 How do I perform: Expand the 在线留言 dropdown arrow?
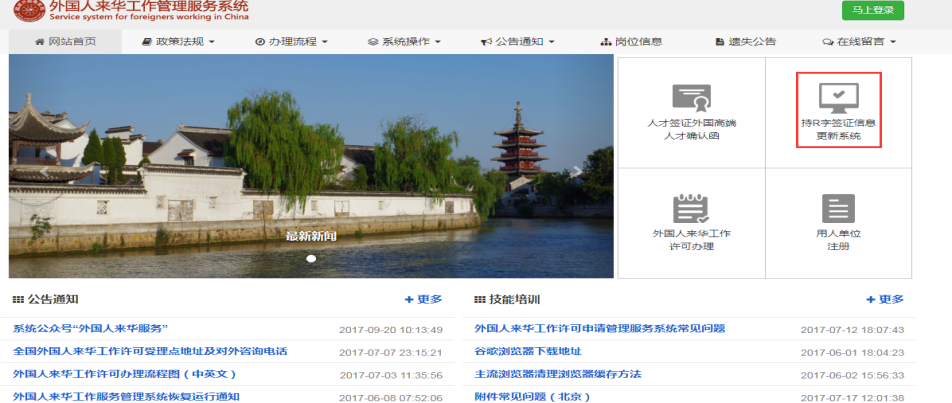coord(892,42)
